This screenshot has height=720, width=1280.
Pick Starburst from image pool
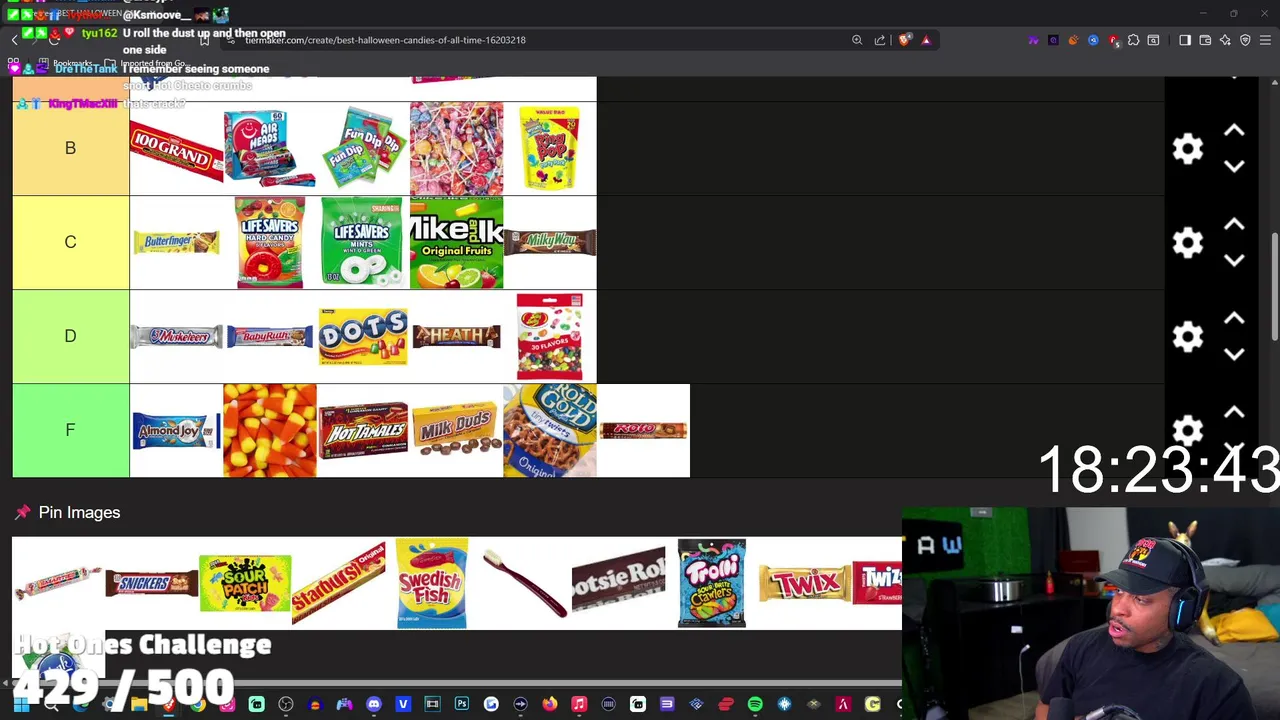click(338, 583)
